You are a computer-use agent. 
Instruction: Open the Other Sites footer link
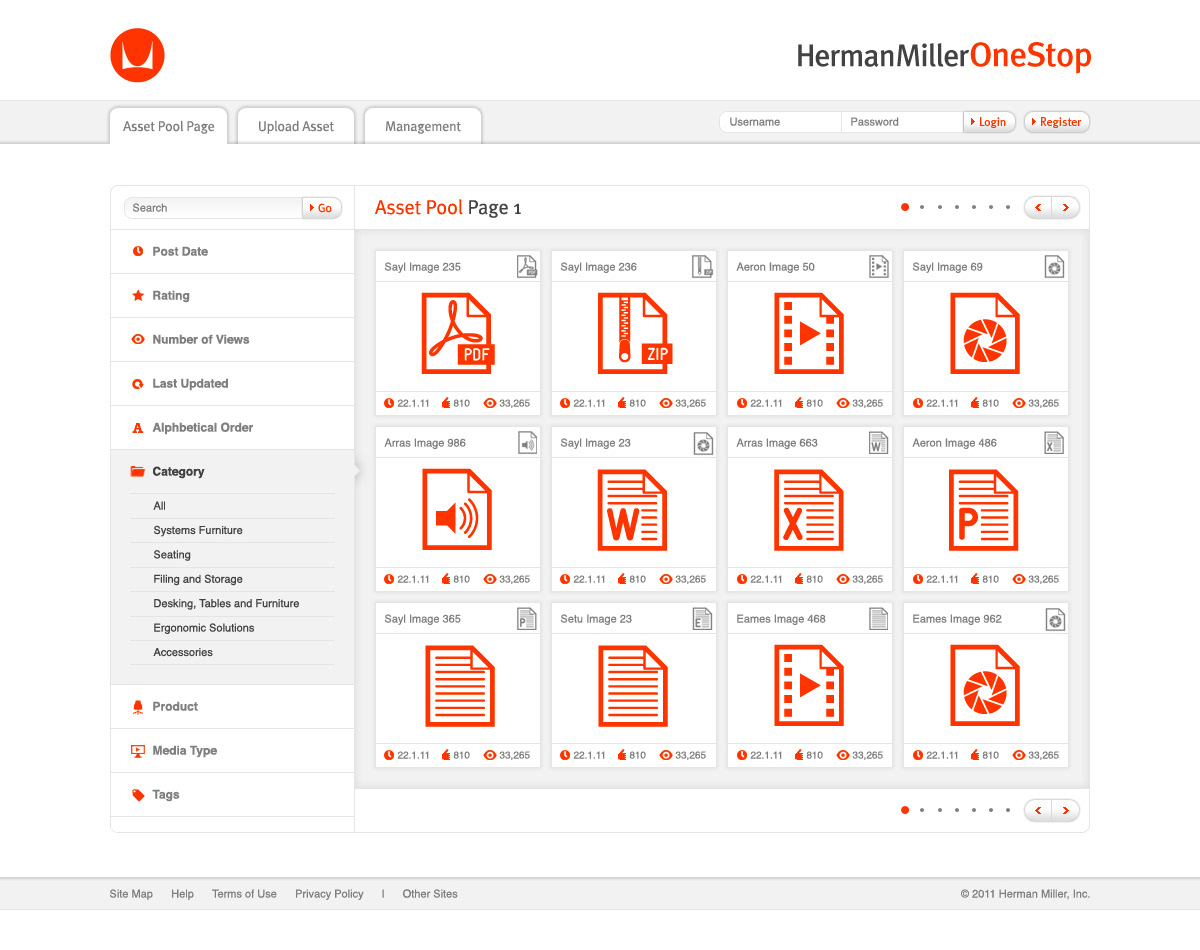[x=430, y=894]
